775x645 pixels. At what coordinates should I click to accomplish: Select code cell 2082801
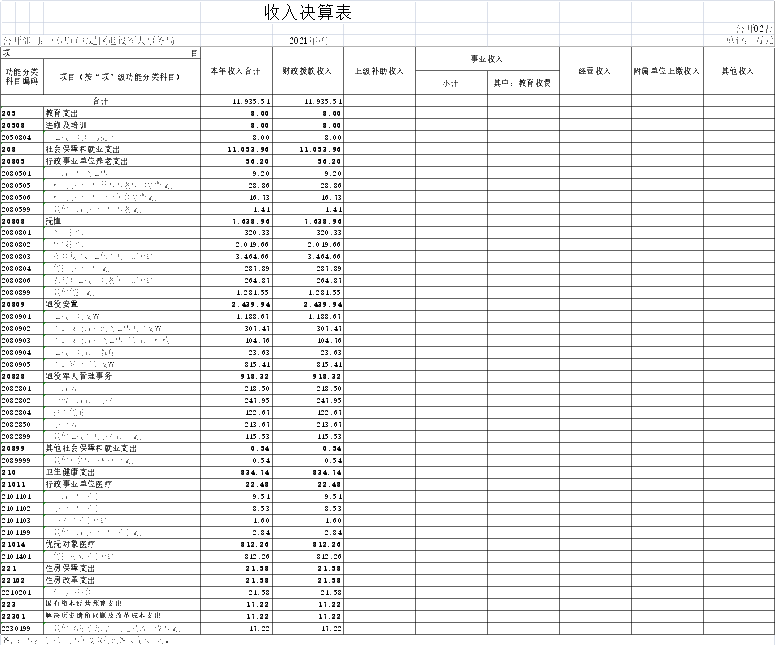coord(22,388)
